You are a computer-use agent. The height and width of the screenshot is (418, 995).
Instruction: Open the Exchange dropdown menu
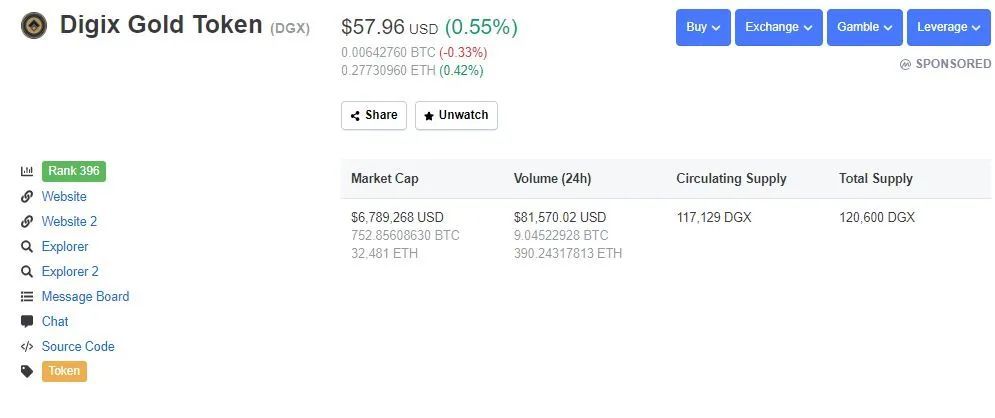pos(779,27)
